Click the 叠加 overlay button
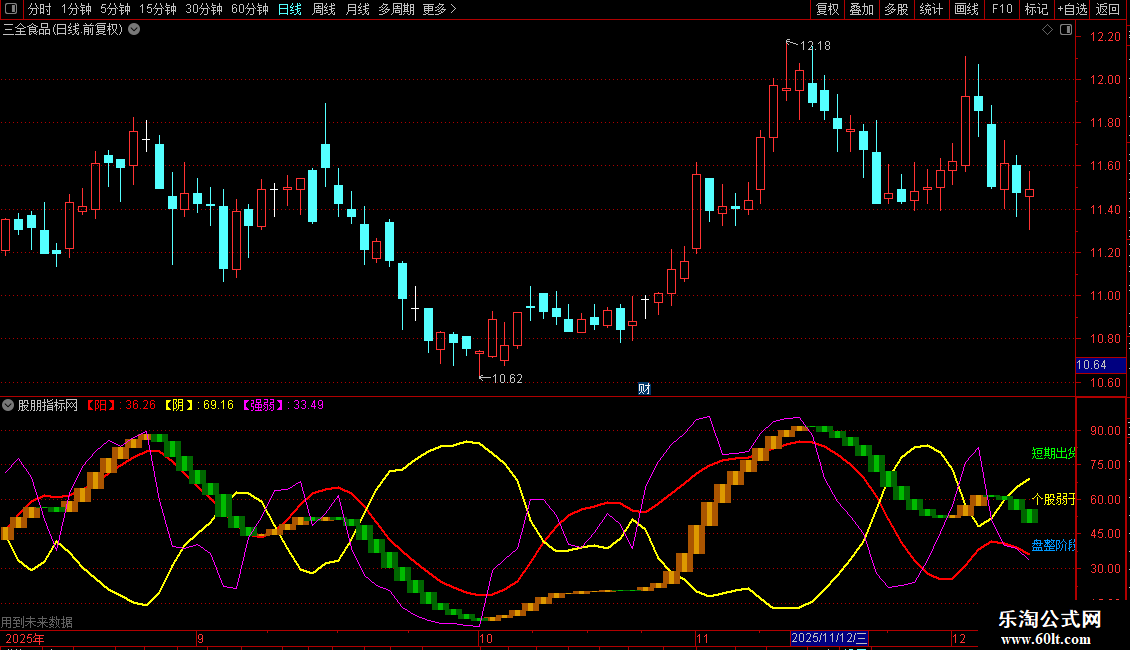 [862, 9]
